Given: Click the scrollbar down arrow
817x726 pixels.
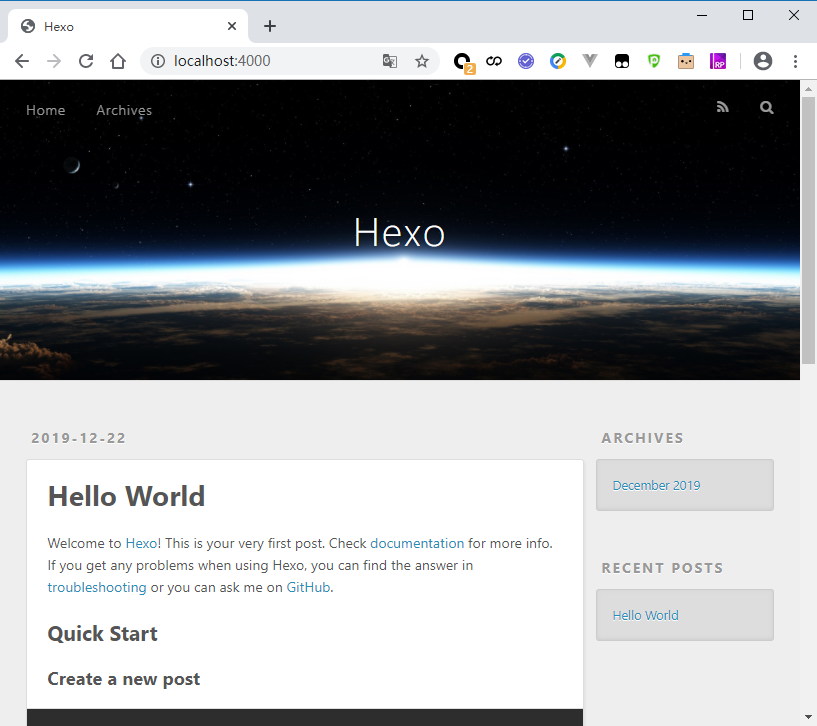Looking at the screenshot, I should [x=809, y=717].
